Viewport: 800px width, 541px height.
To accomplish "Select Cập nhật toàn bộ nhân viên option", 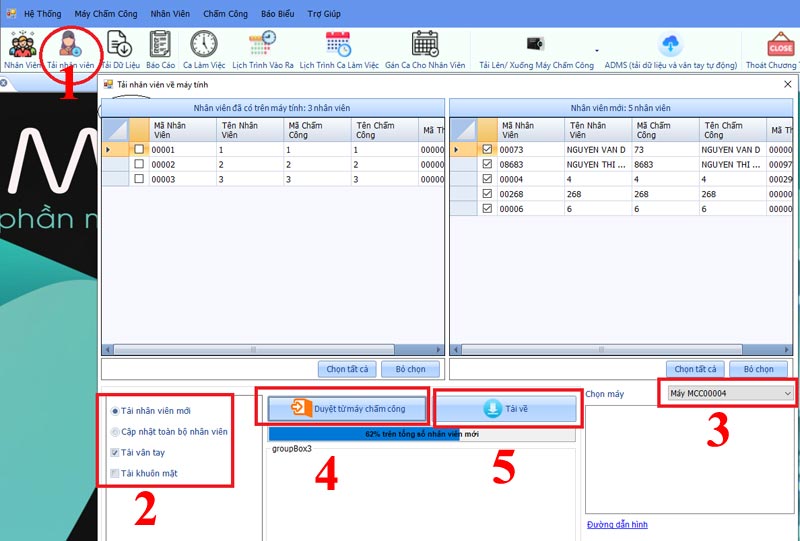I will point(116,432).
